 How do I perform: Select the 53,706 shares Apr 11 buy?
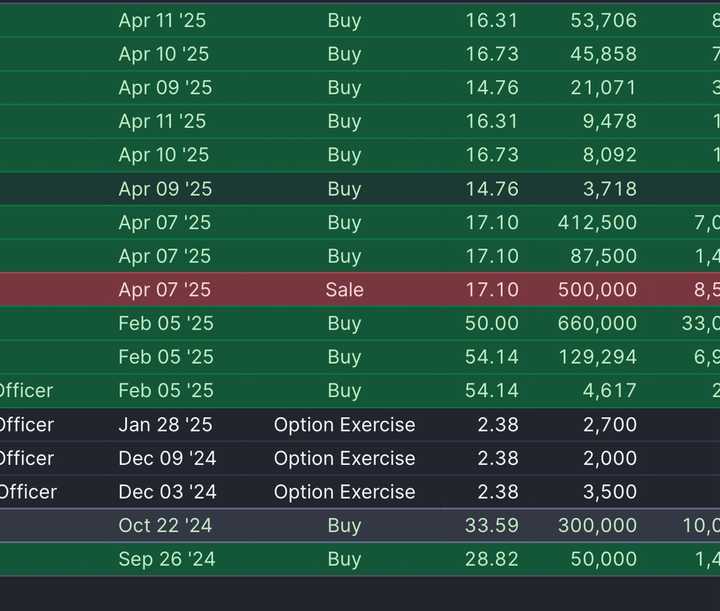(x=360, y=20)
